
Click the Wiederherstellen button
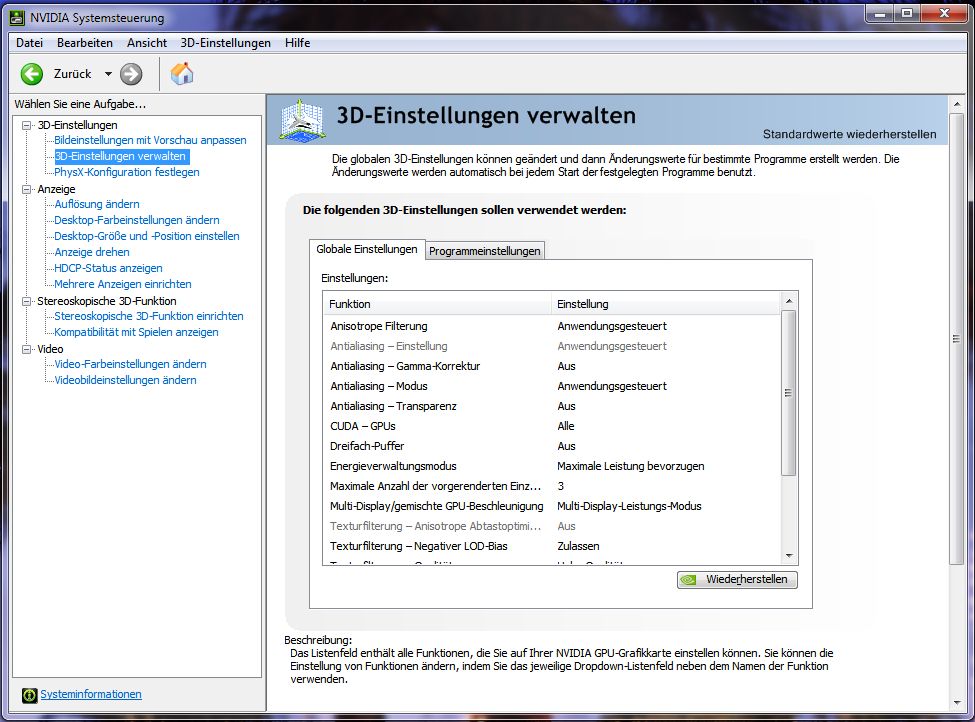click(737, 580)
